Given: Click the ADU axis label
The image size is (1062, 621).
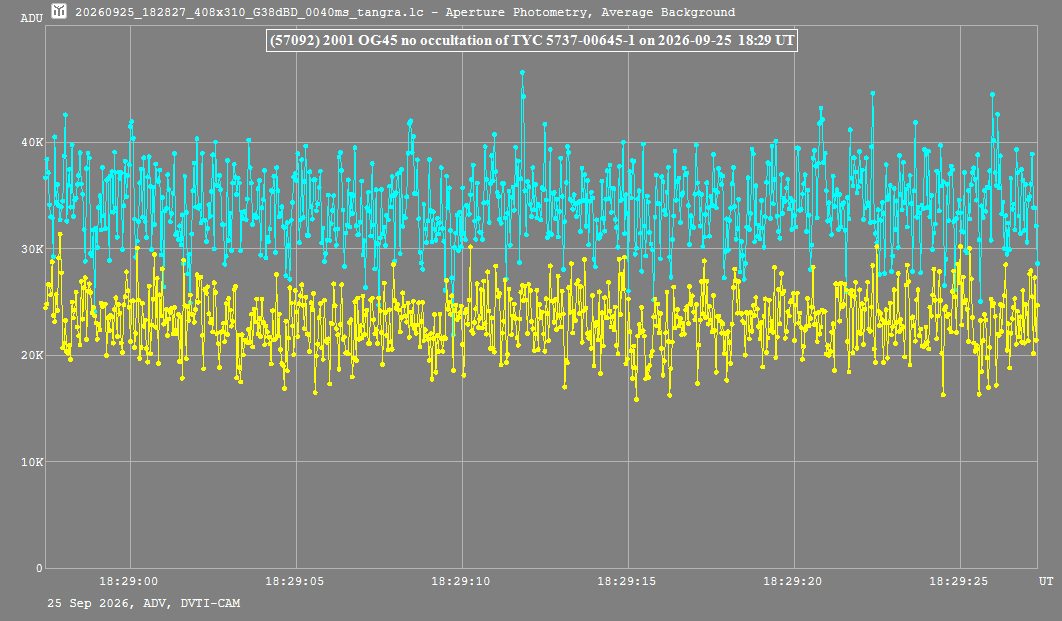Looking at the screenshot, I should (31, 18).
